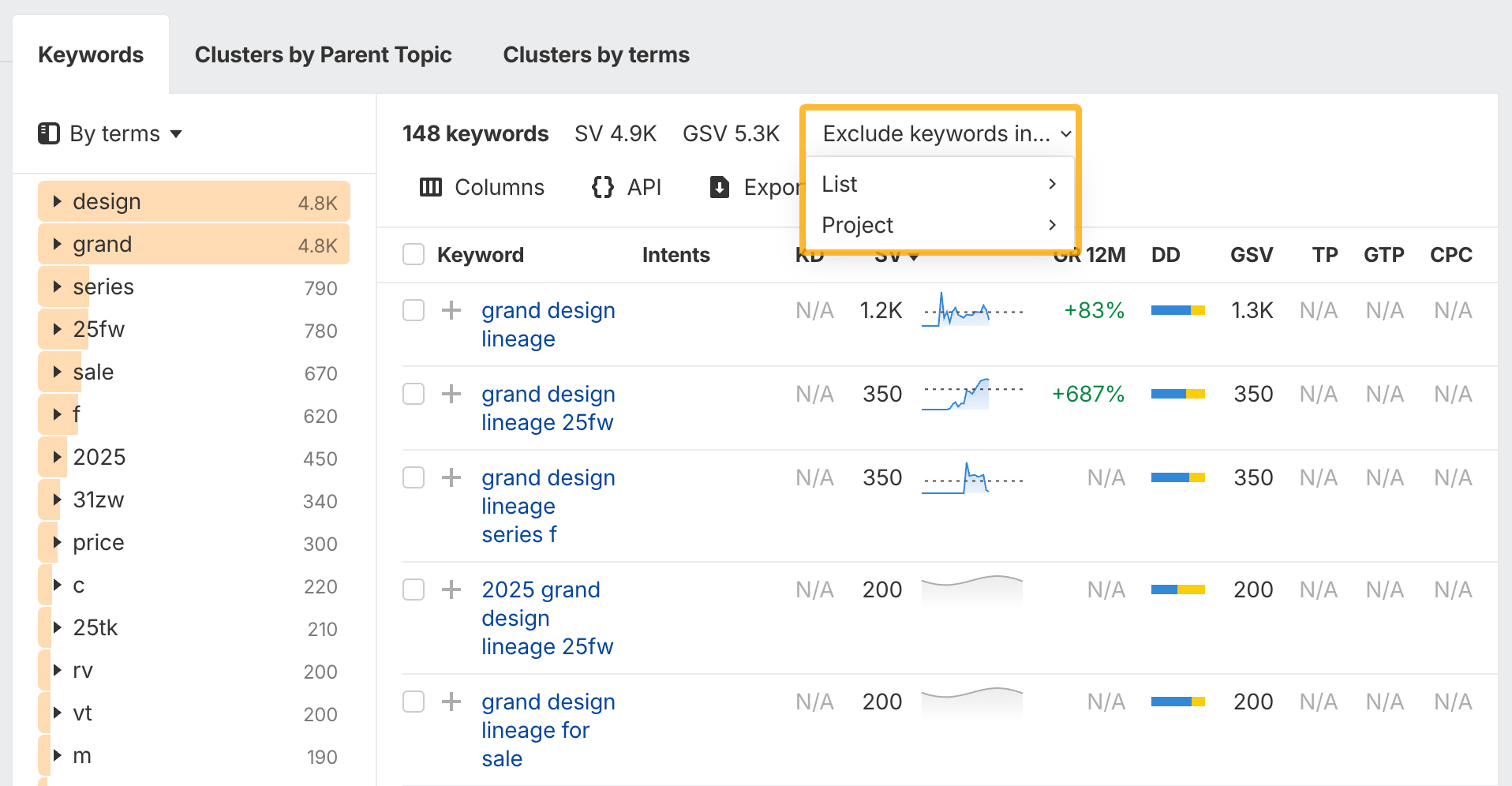
Task: Click the By terms panel icon
Action: (x=49, y=133)
